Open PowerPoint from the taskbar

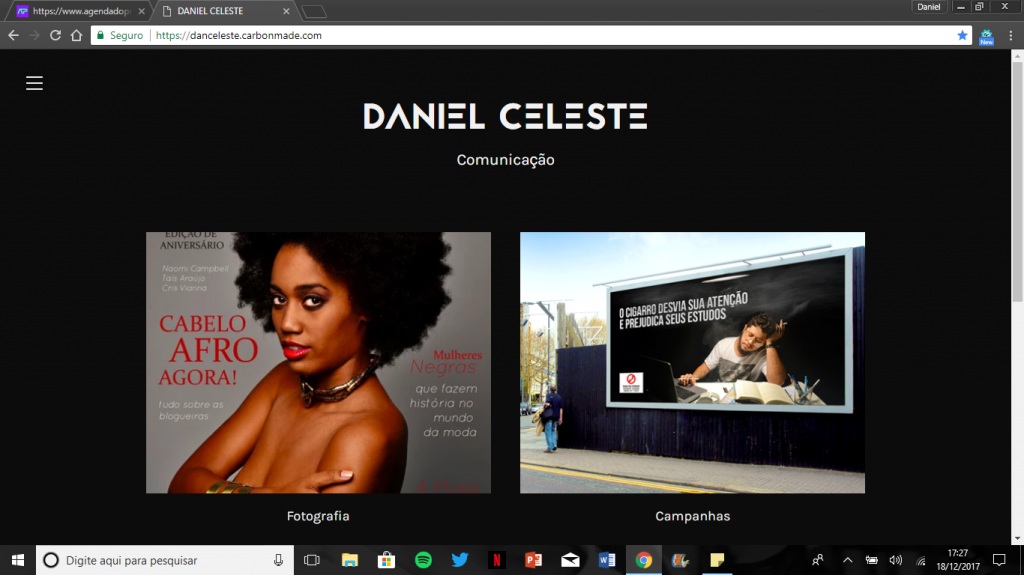[x=533, y=560]
